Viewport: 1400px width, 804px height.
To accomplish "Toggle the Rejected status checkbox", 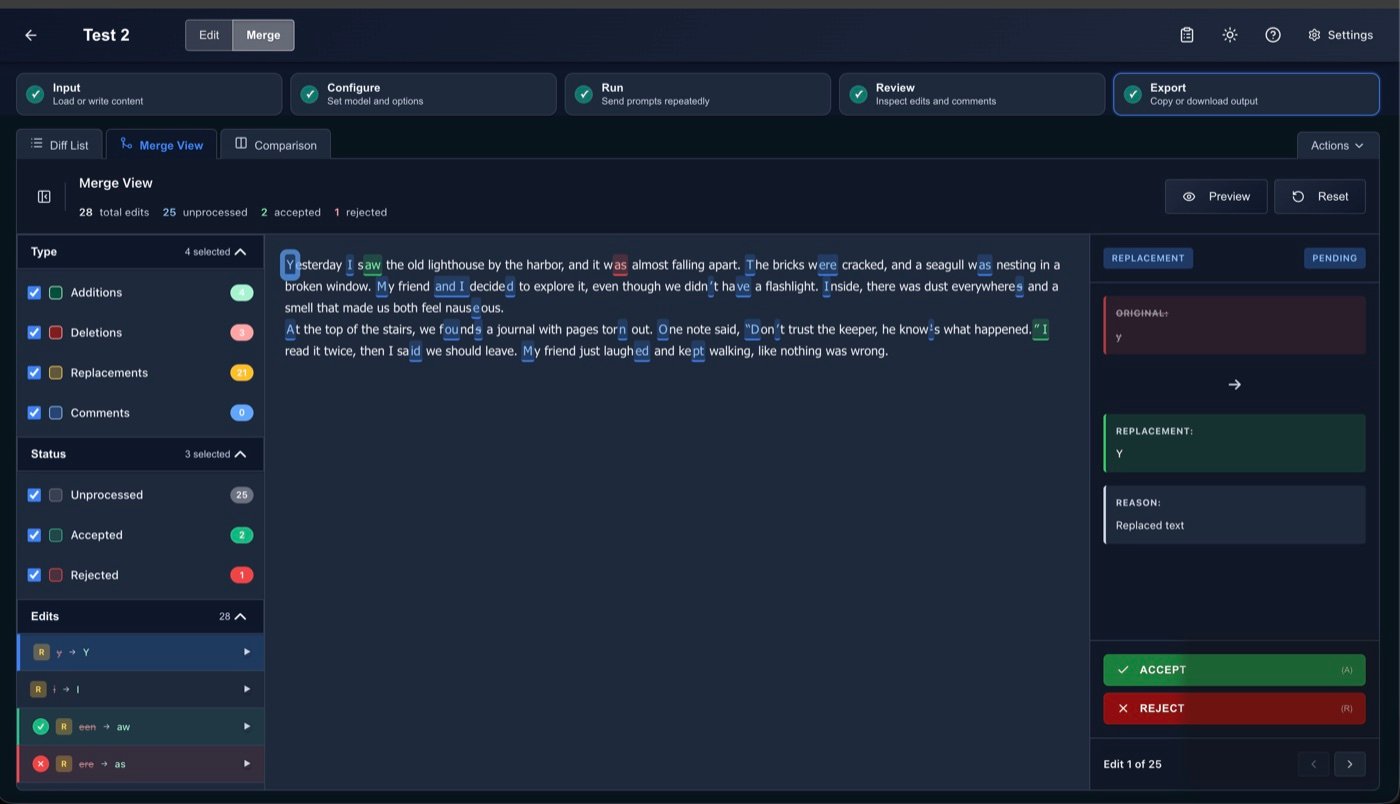I will pyautogui.click(x=34, y=575).
